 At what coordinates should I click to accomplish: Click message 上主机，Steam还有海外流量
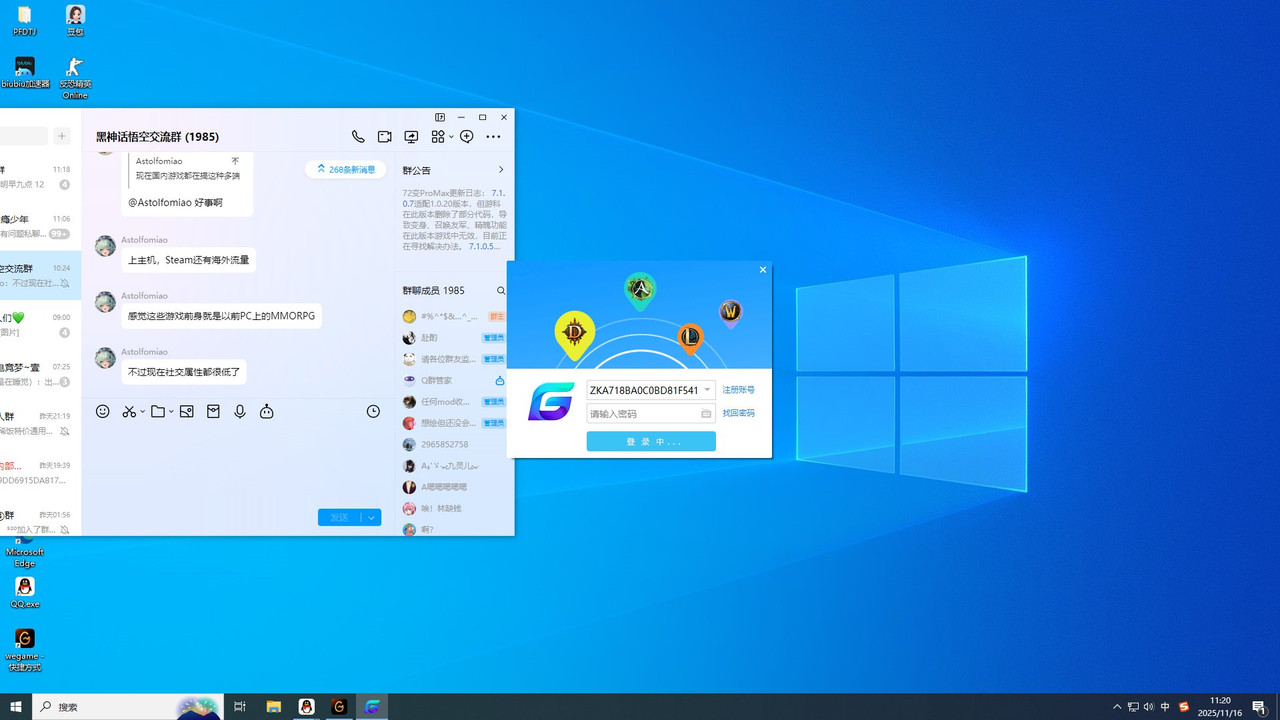189,260
